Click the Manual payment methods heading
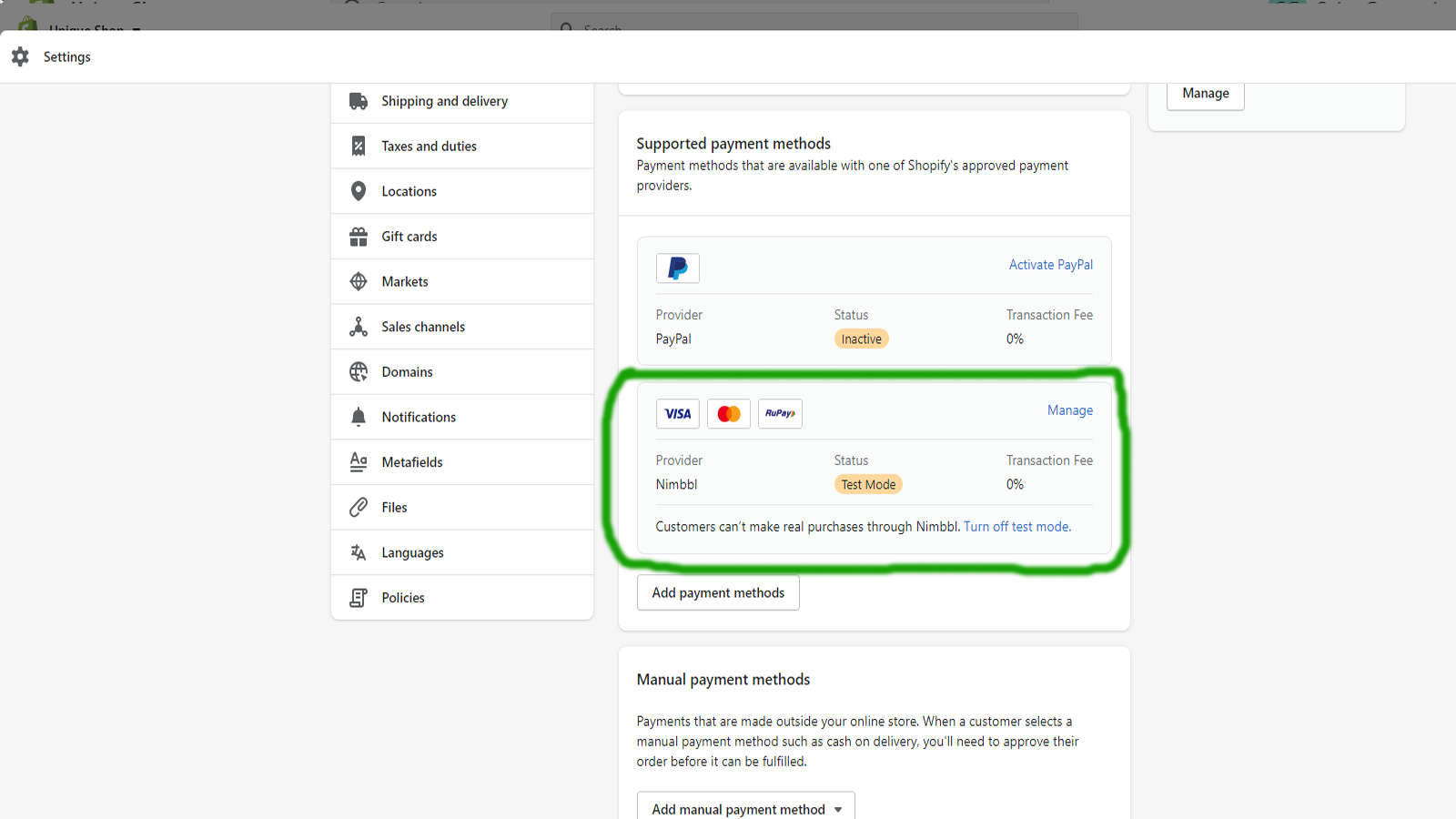This screenshot has height=819, width=1456. tap(723, 680)
